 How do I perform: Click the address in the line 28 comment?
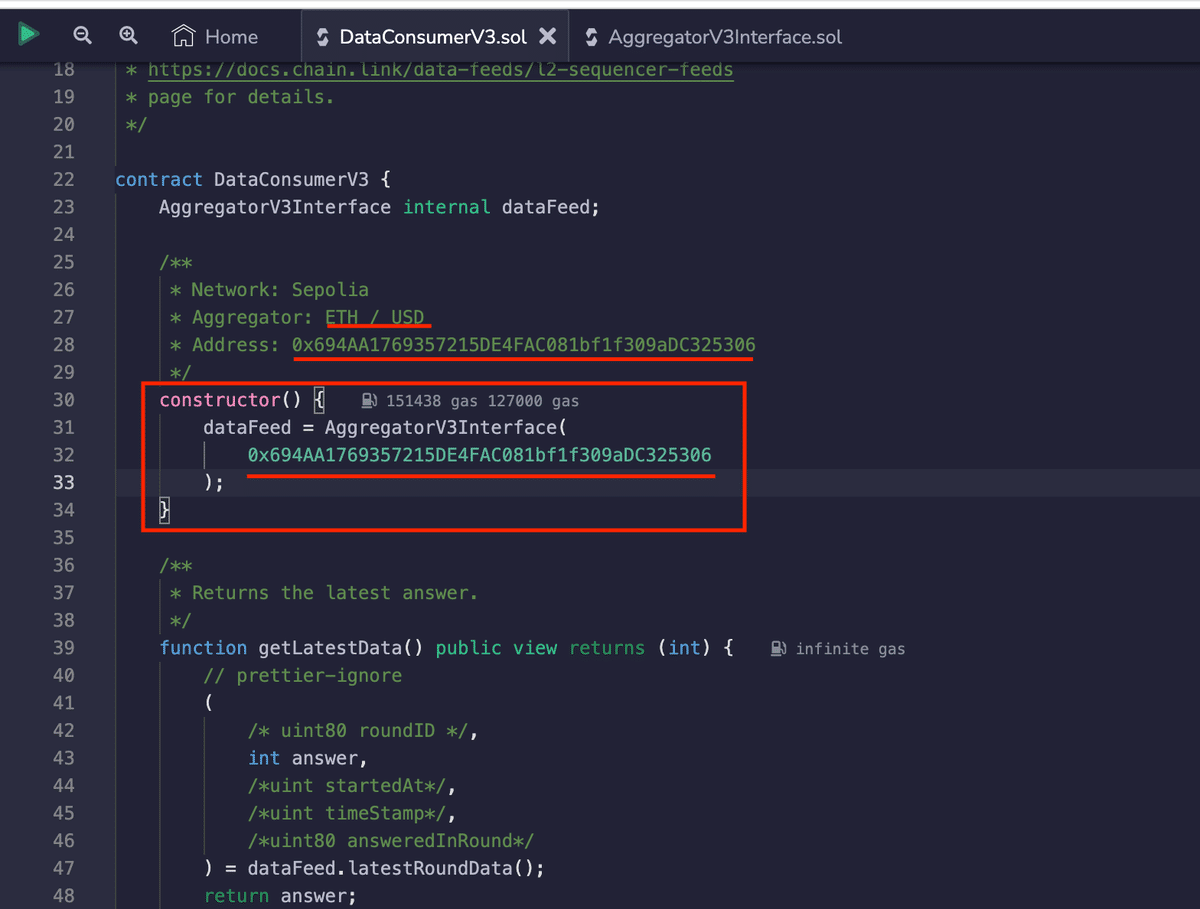pyautogui.click(x=524, y=345)
